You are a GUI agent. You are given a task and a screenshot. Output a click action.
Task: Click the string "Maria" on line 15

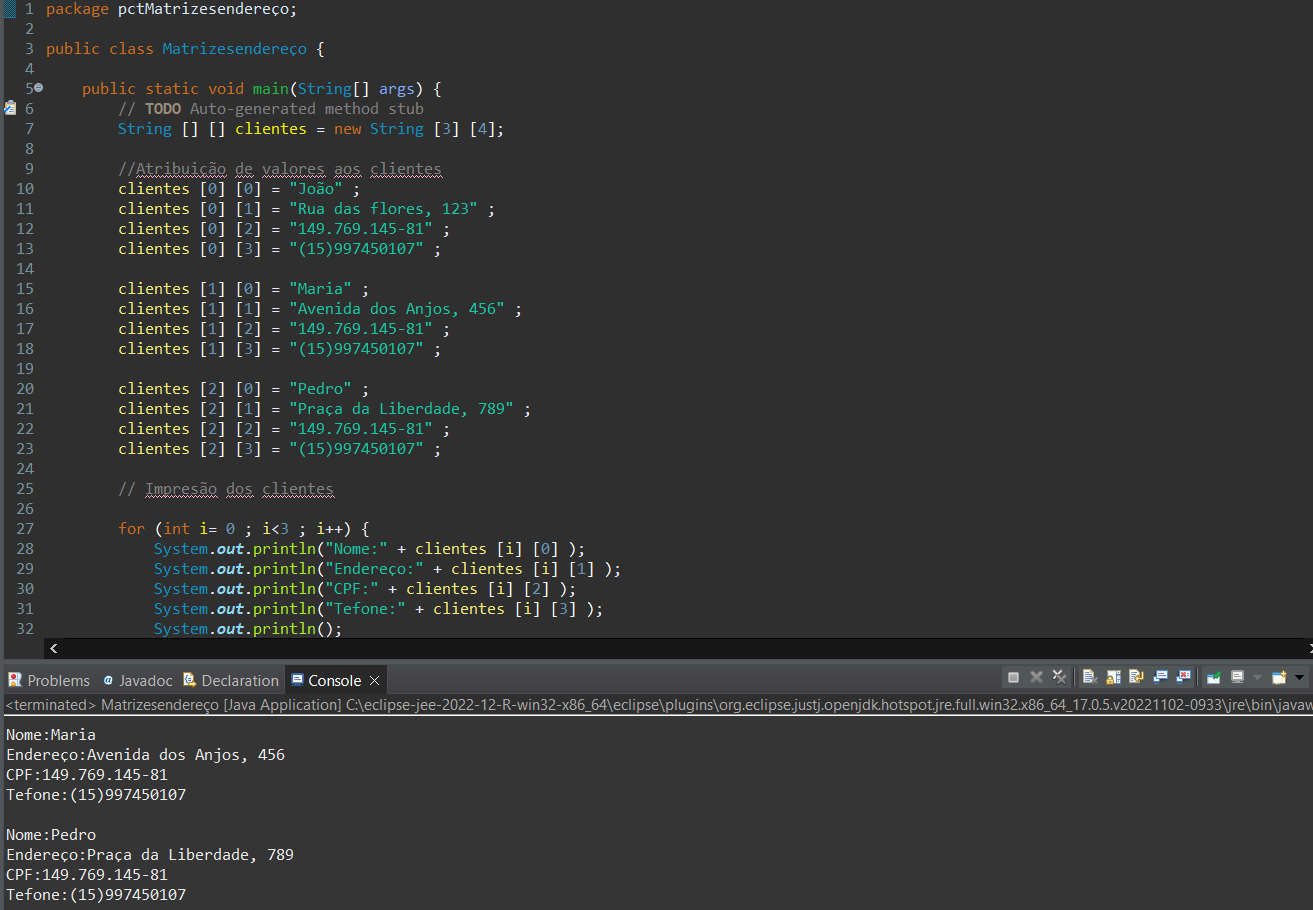320,288
